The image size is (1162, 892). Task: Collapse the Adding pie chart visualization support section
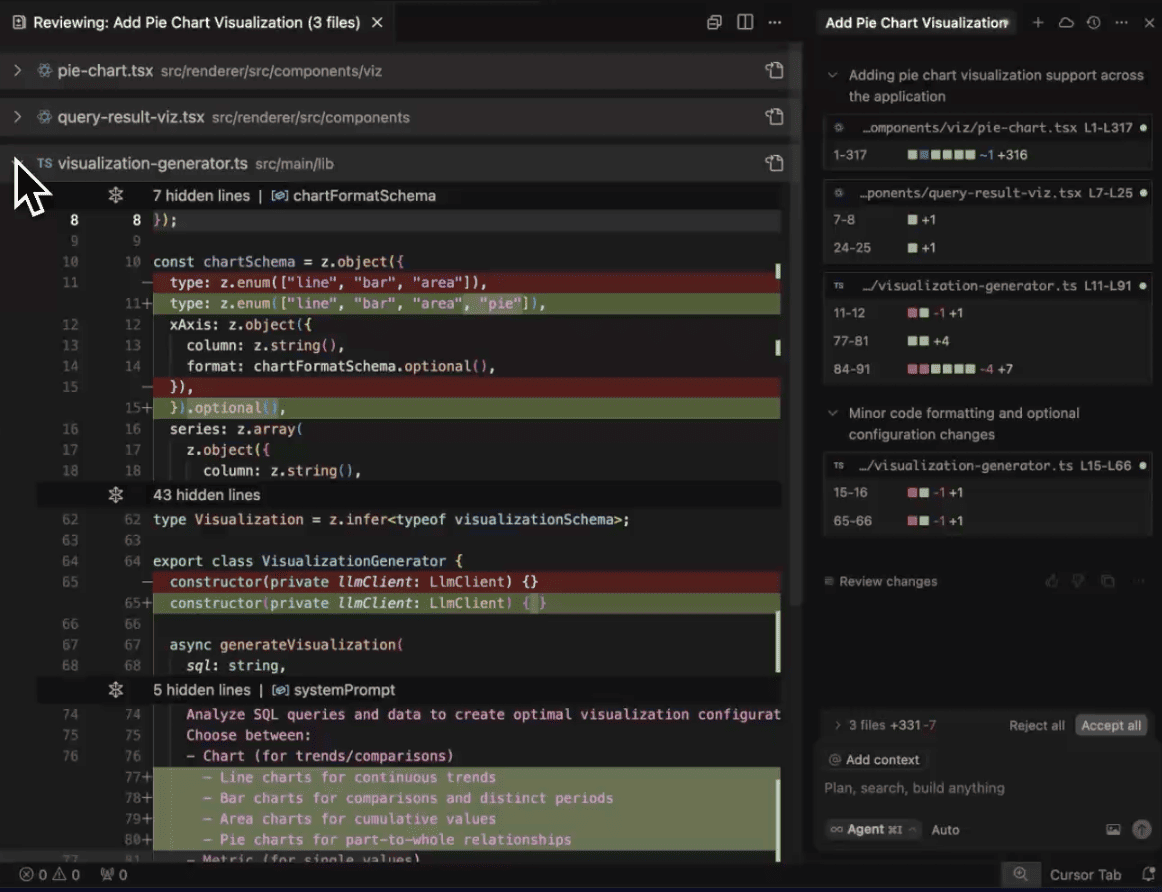point(832,75)
